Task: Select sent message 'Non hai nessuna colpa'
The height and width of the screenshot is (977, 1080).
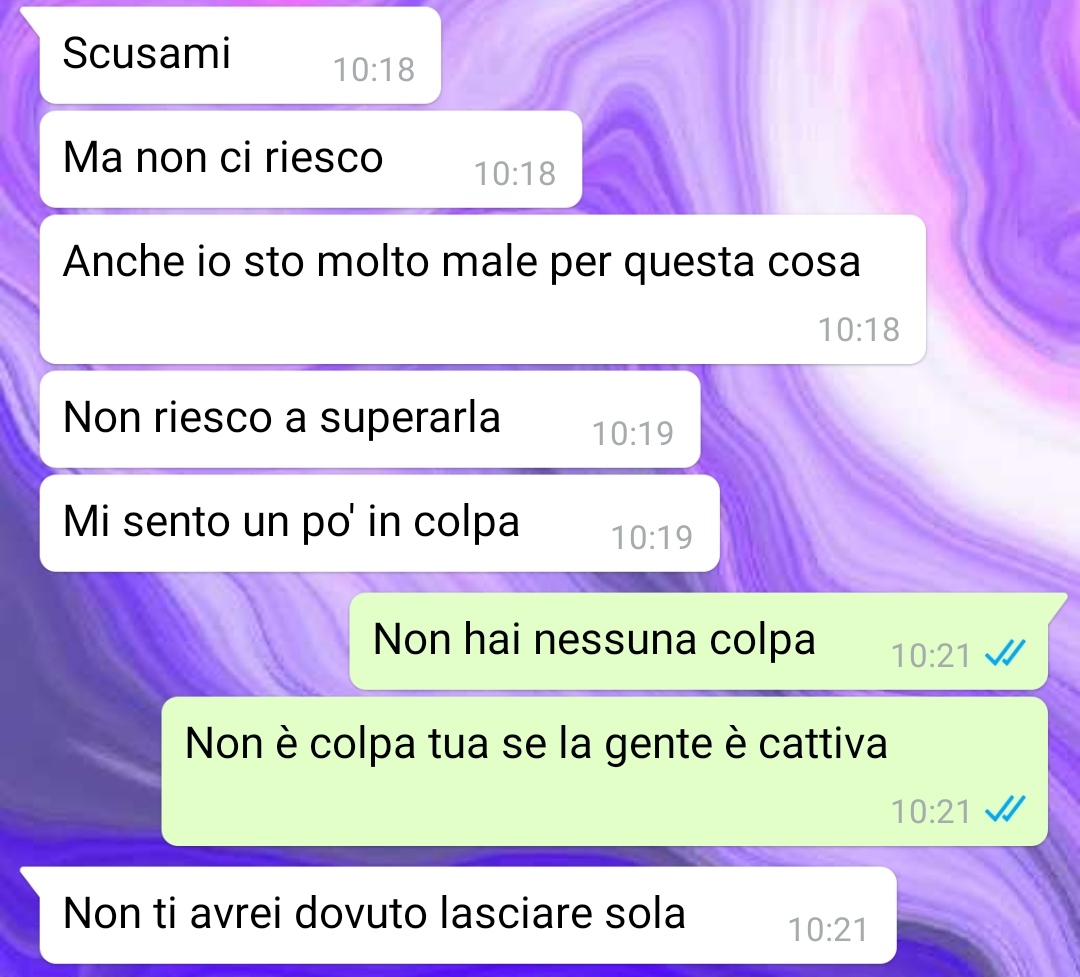Action: 698,641
